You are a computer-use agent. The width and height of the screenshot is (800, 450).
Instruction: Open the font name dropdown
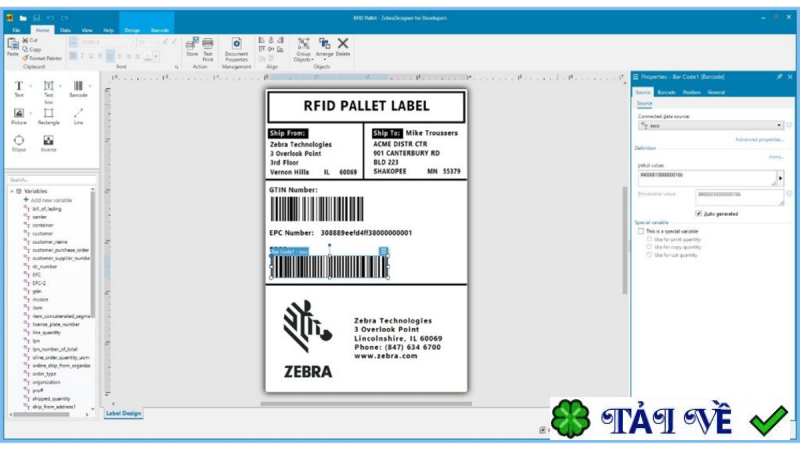(x=133, y=42)
